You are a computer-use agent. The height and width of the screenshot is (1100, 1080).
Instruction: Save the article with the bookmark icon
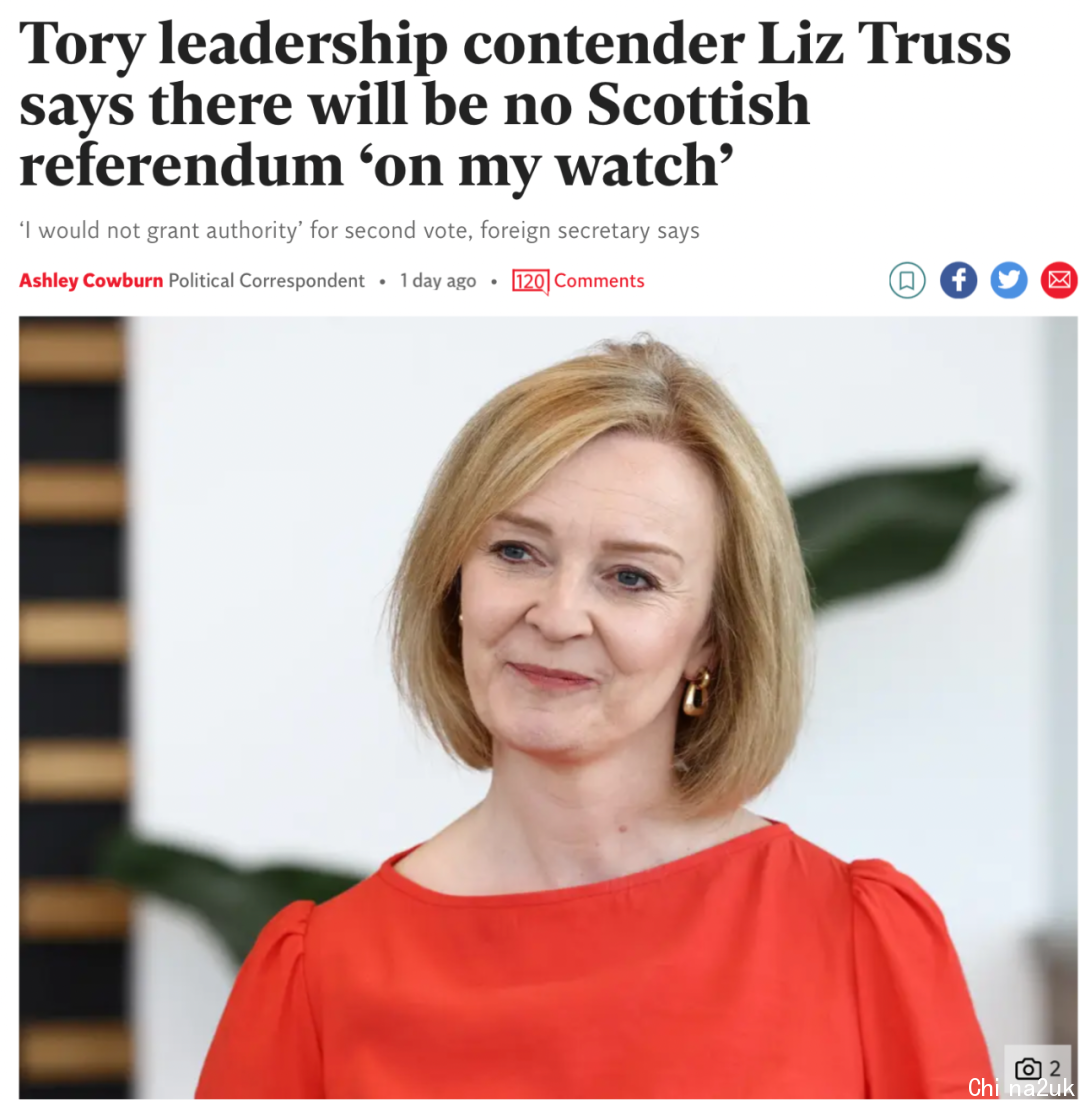pos(907,281)
